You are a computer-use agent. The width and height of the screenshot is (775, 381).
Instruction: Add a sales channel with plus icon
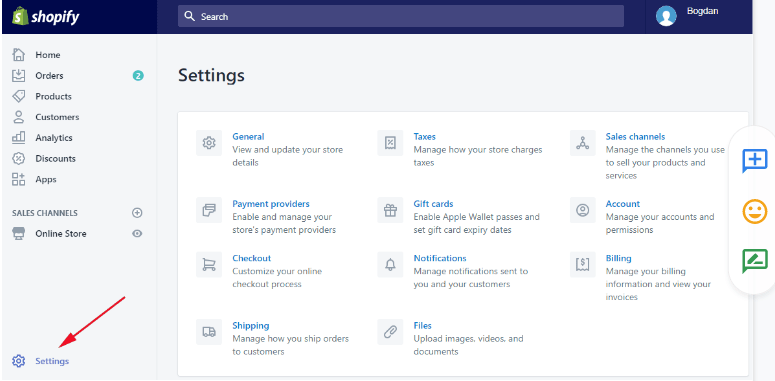(137, 213)
